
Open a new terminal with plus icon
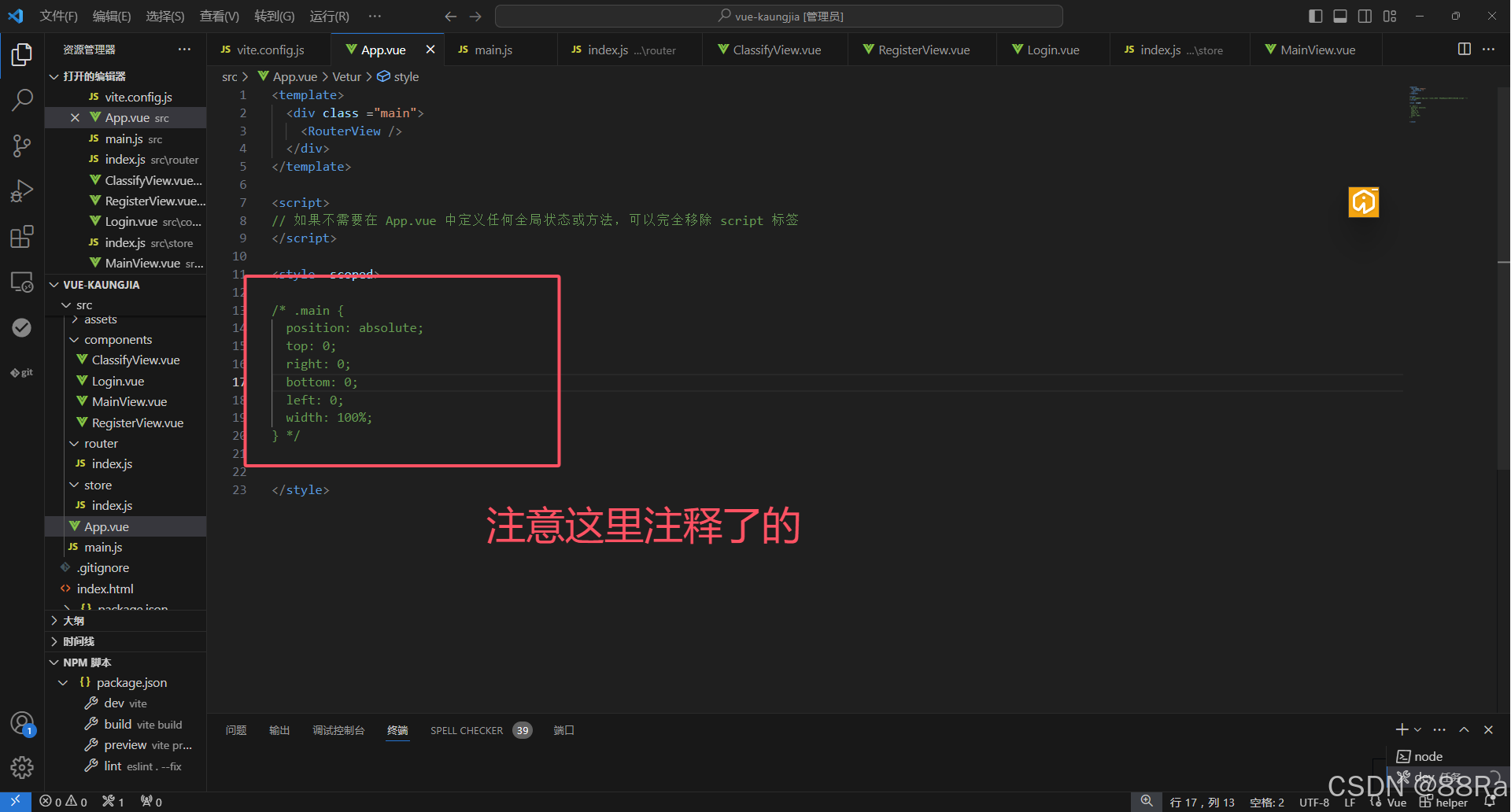pos(1400,729)
